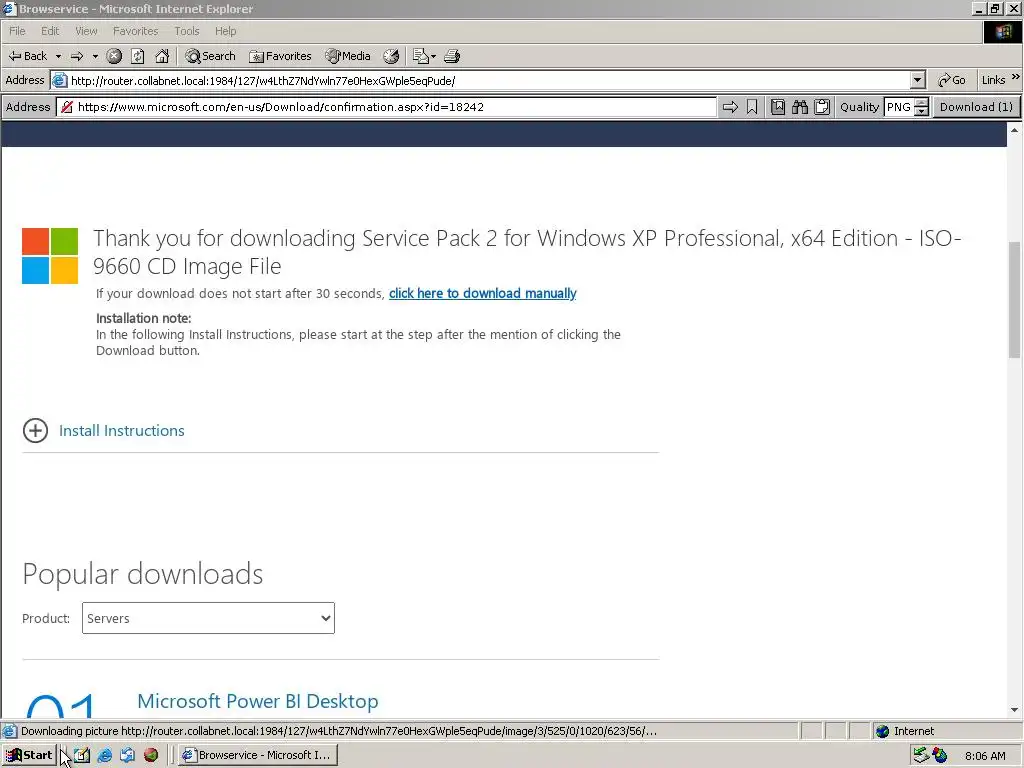Open the Help menu

tap(225, 31)
